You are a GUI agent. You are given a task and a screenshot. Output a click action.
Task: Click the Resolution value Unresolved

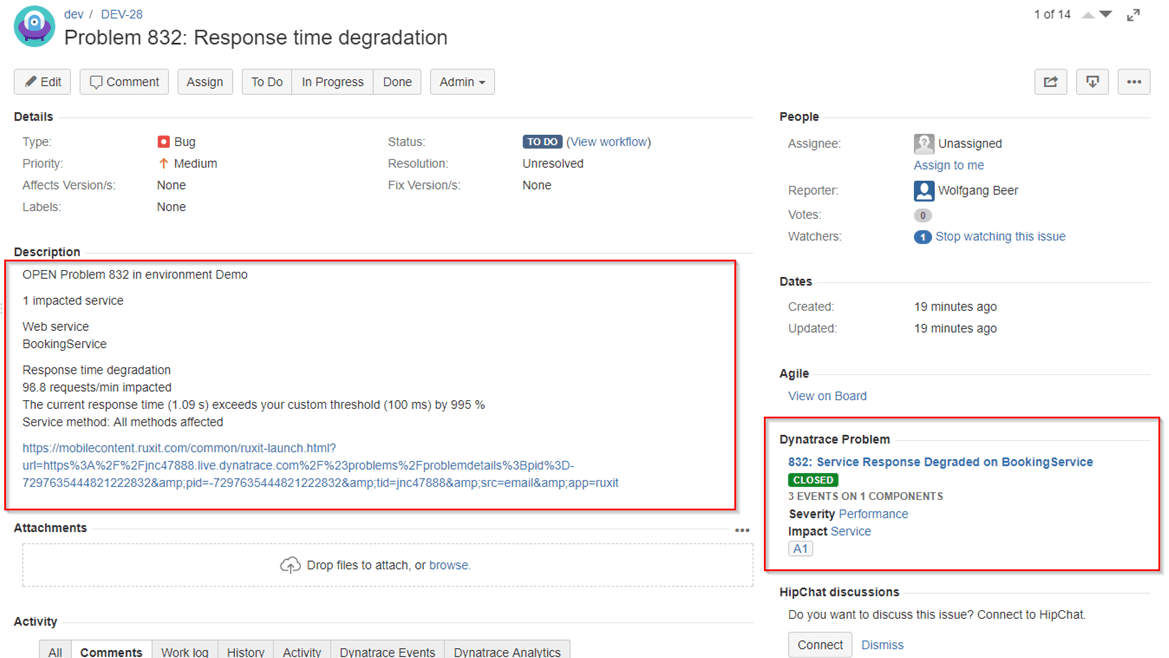pyautogui.click(x=553, y=163)
